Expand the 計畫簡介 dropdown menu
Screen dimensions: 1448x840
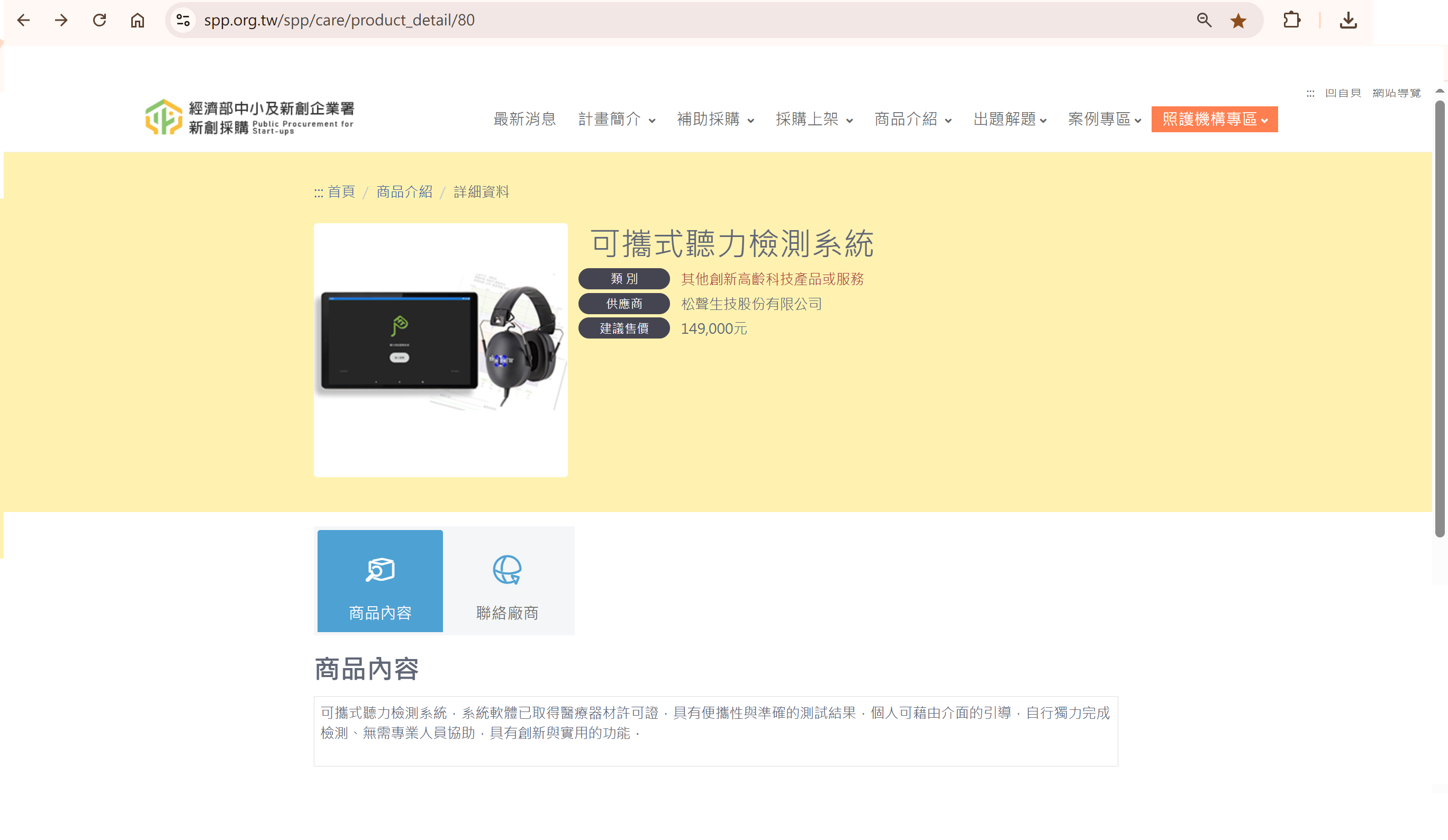point(617,120)
